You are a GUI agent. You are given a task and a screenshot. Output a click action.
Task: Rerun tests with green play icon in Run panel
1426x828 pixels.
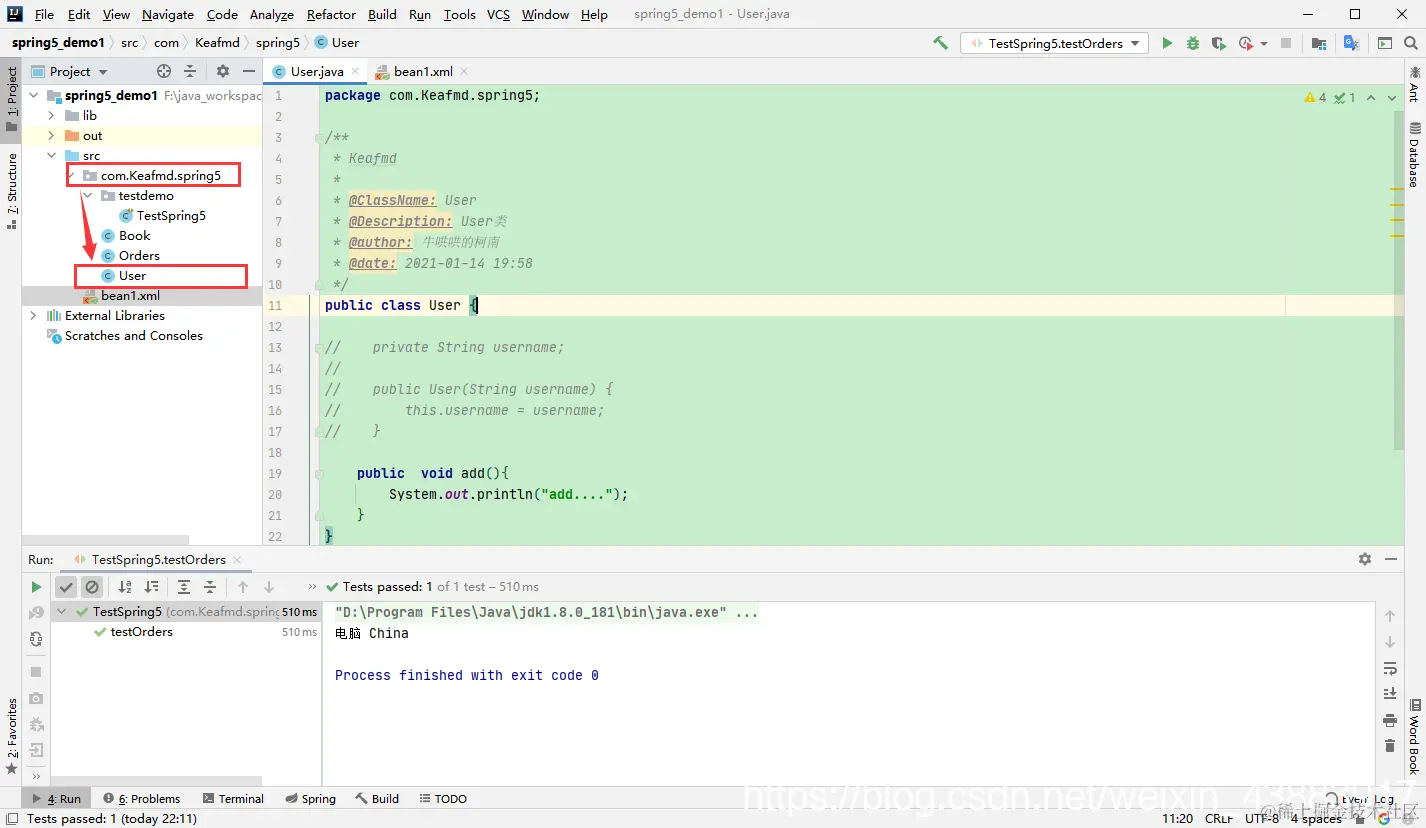coord(36,587)
